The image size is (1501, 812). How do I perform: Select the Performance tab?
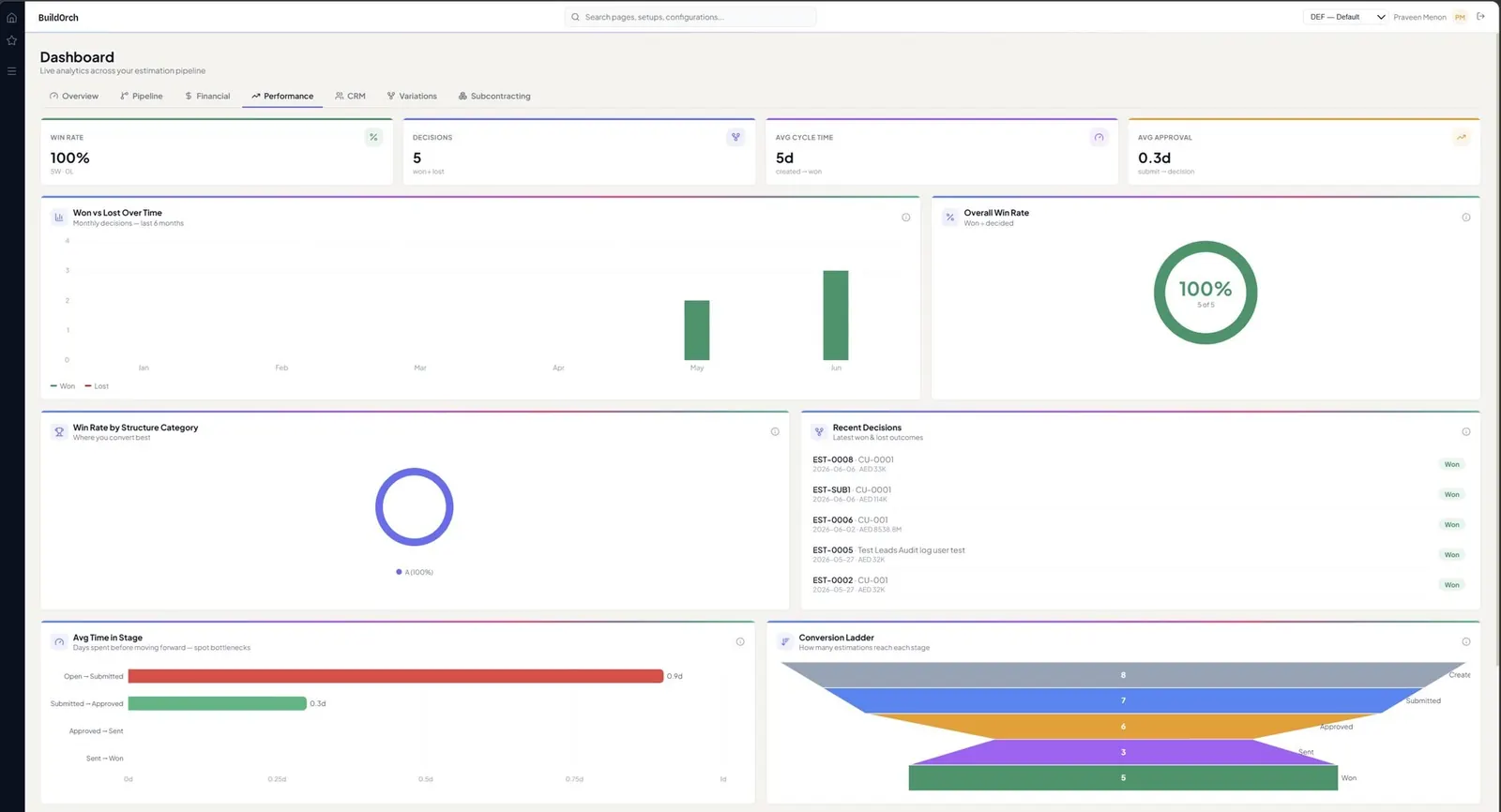282,96
